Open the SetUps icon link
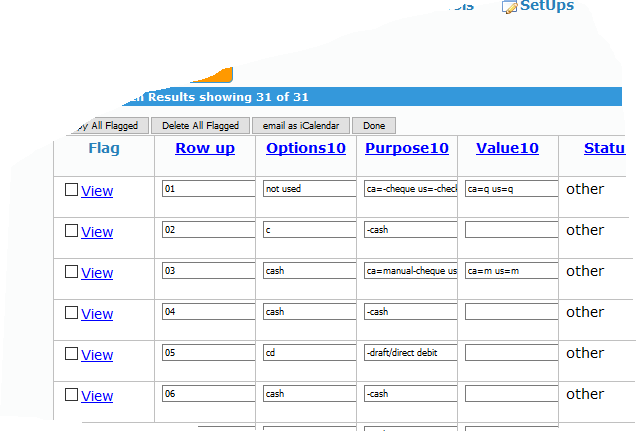Image resolution: width=636 pixels, height=431 pixels. pyautogui.click(x=538, y=6)
